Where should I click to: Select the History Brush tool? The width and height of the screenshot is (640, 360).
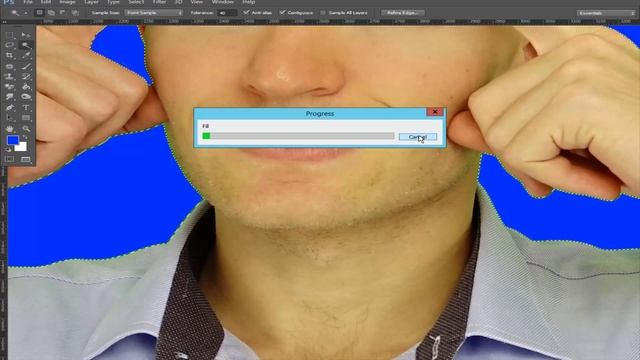(x=26, y=76)
